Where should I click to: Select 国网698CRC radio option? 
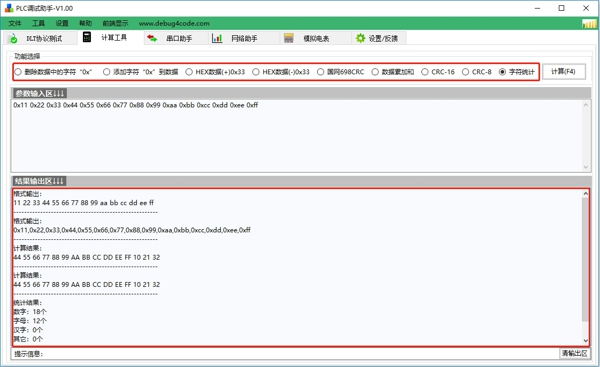(x=341, y=72)
